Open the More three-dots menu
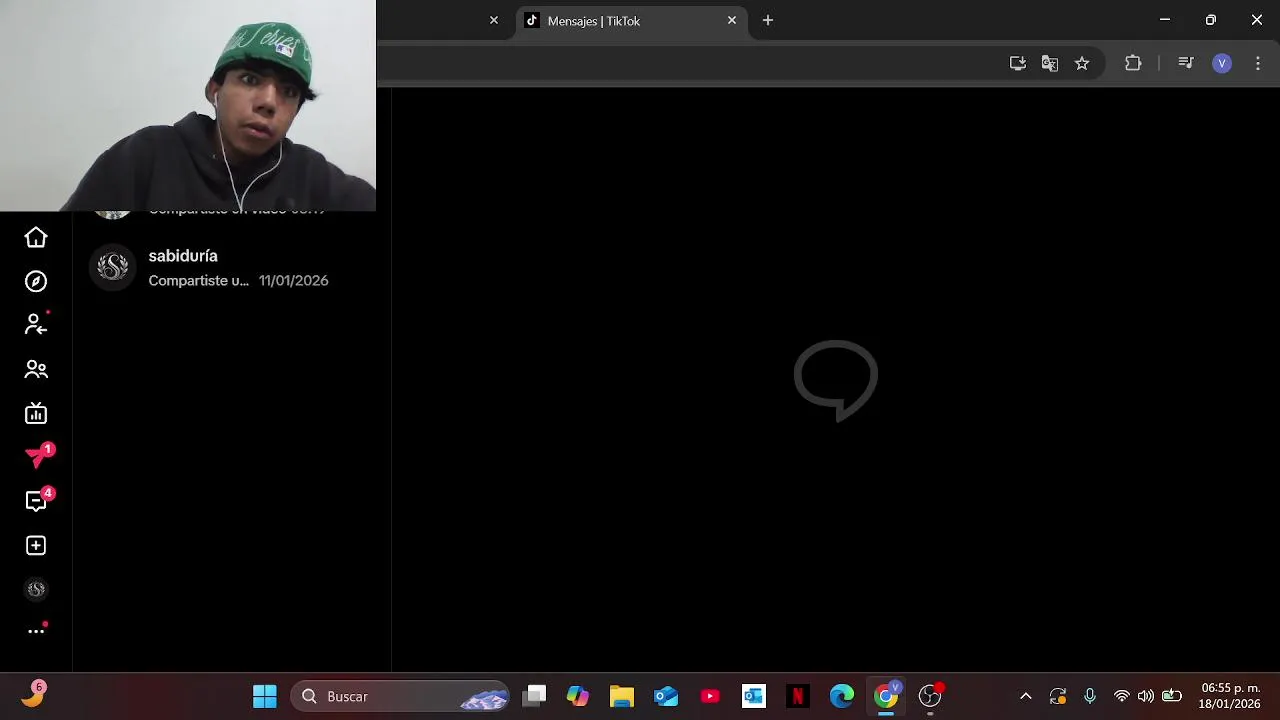 [x=36, y=631]
